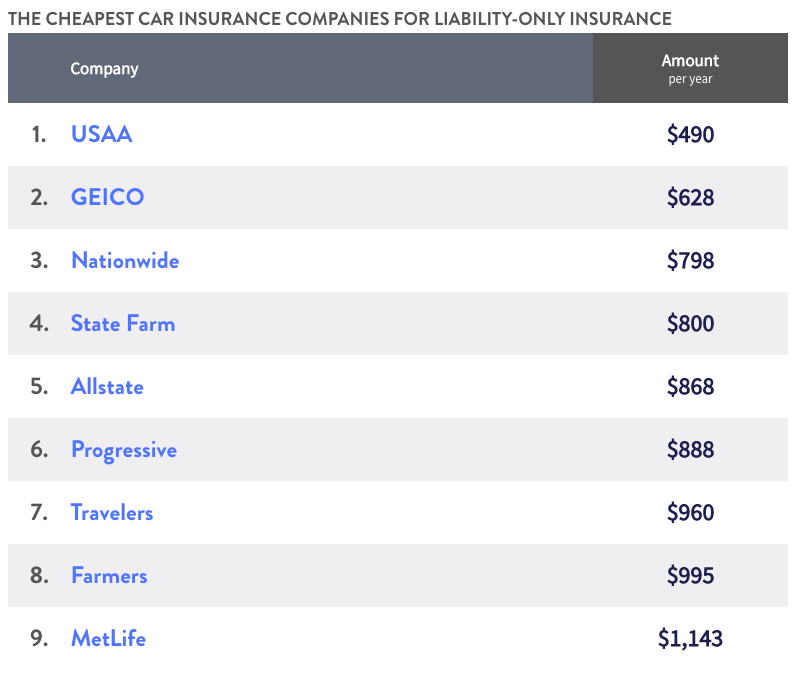Click the $800 State Farm amount
Screen dimensions: 800x684
690,323
